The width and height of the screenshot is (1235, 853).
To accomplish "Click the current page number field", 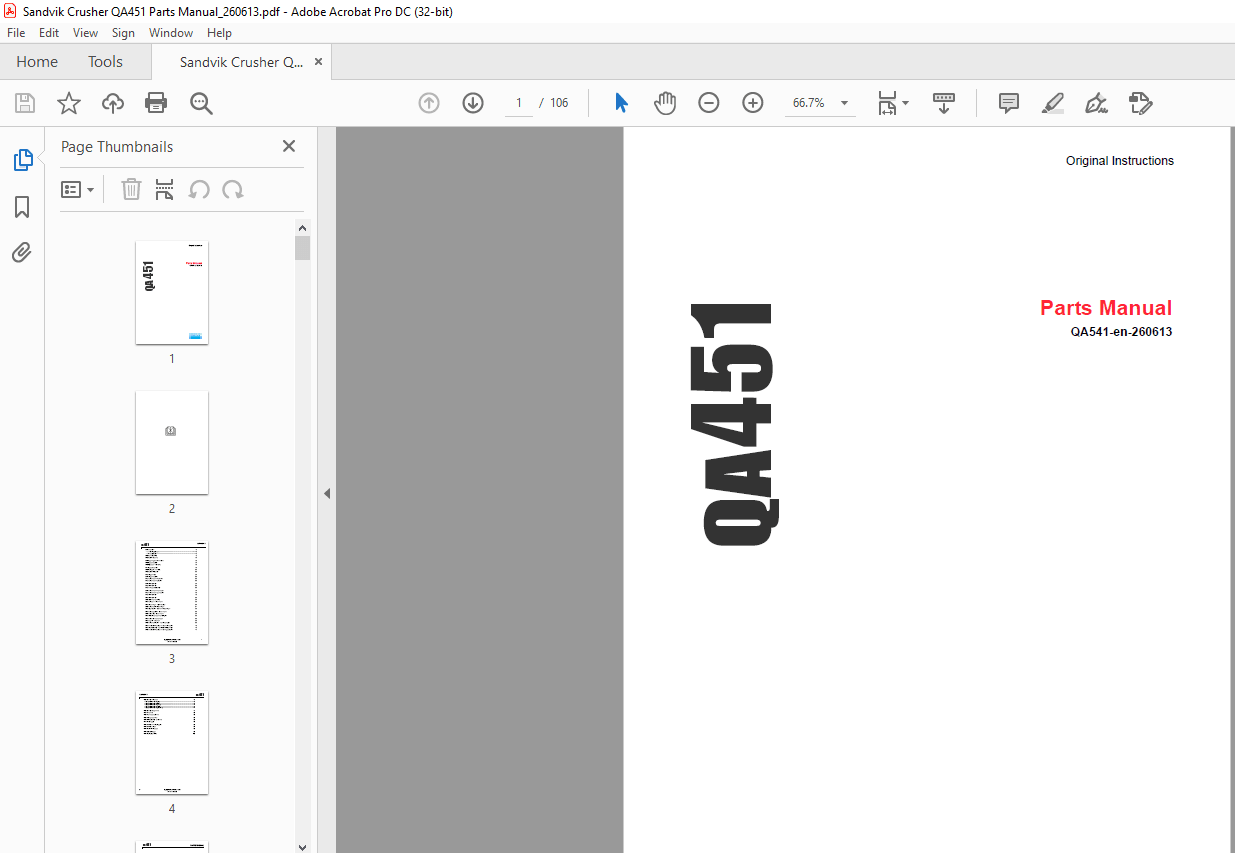I will click(518, 103).
